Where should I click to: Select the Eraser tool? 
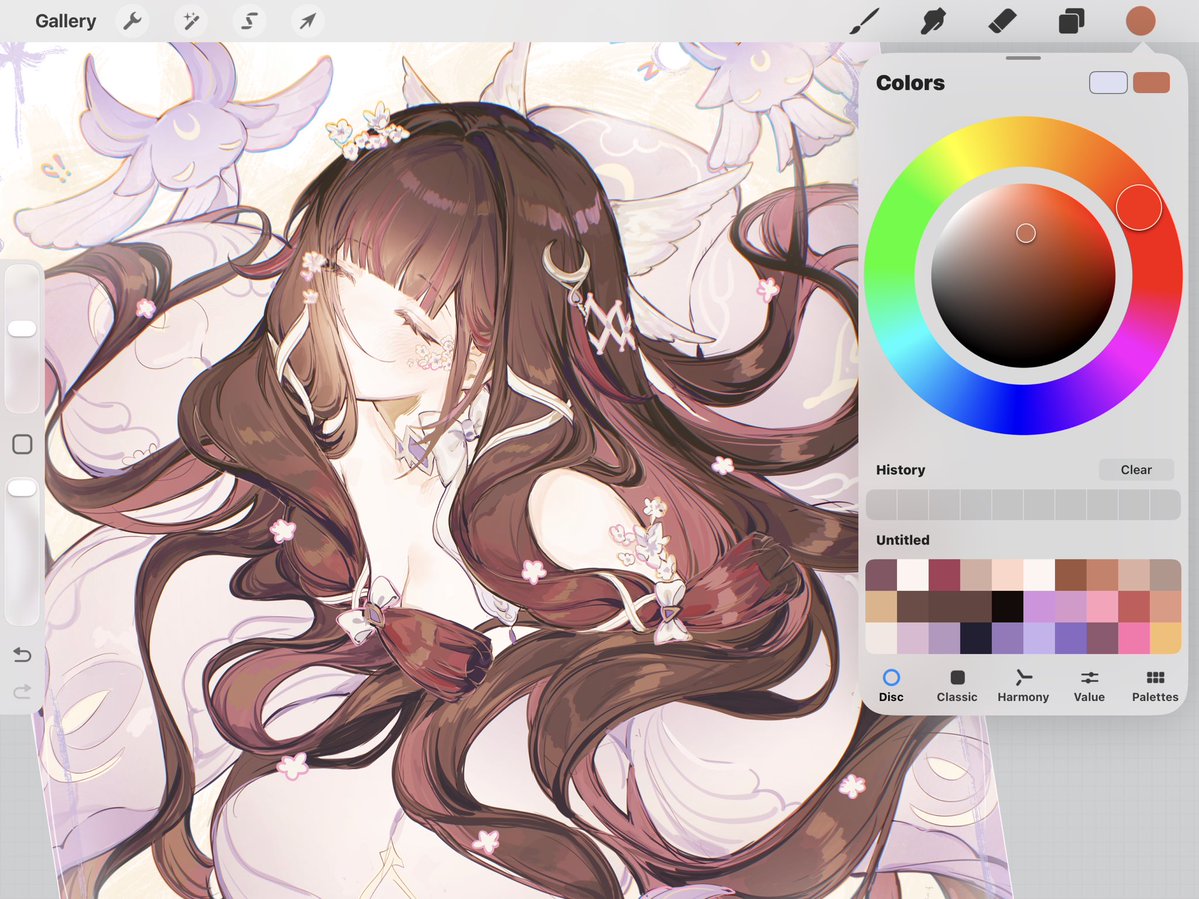pyautogui.click(x=1002, y=21)
